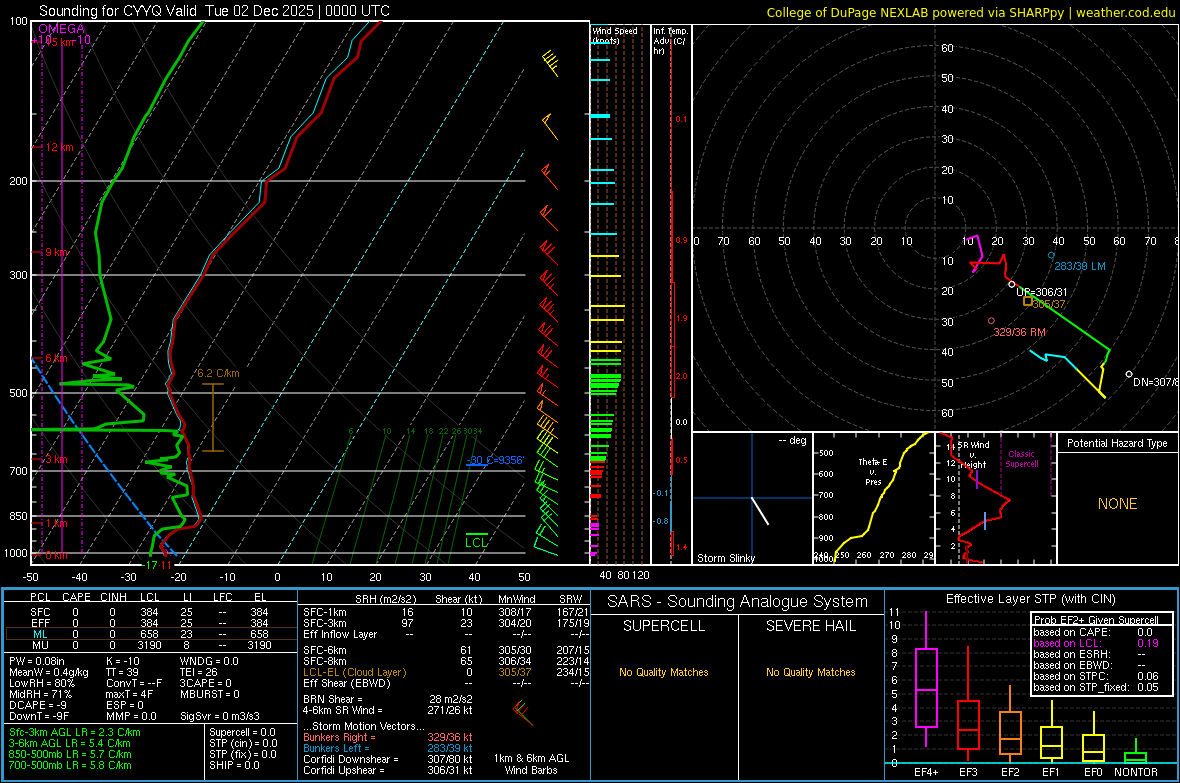Click the Bunkers right-mover circle marker on hodograph

(991, 321)
